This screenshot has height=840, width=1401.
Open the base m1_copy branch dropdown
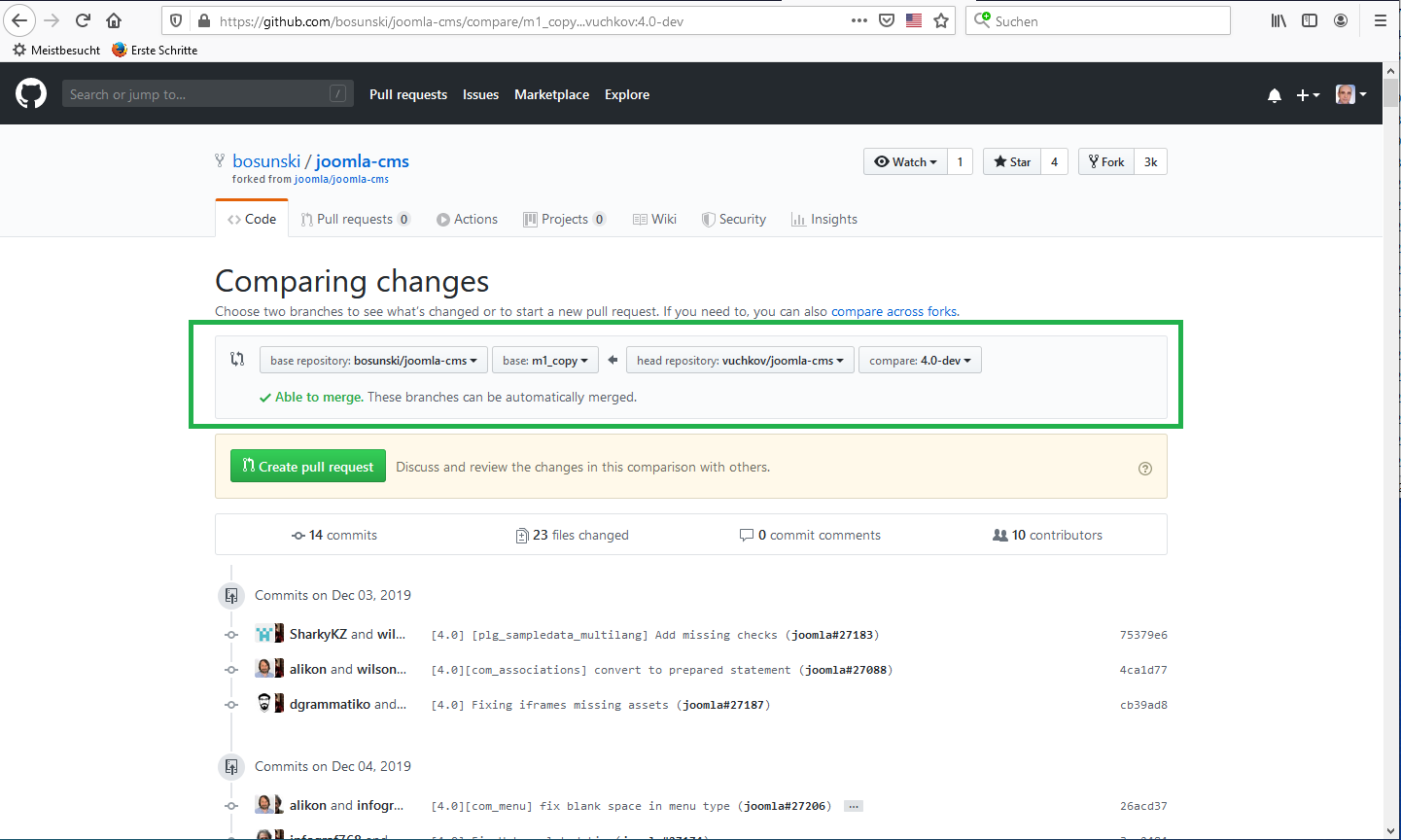(x=545, y=361)
